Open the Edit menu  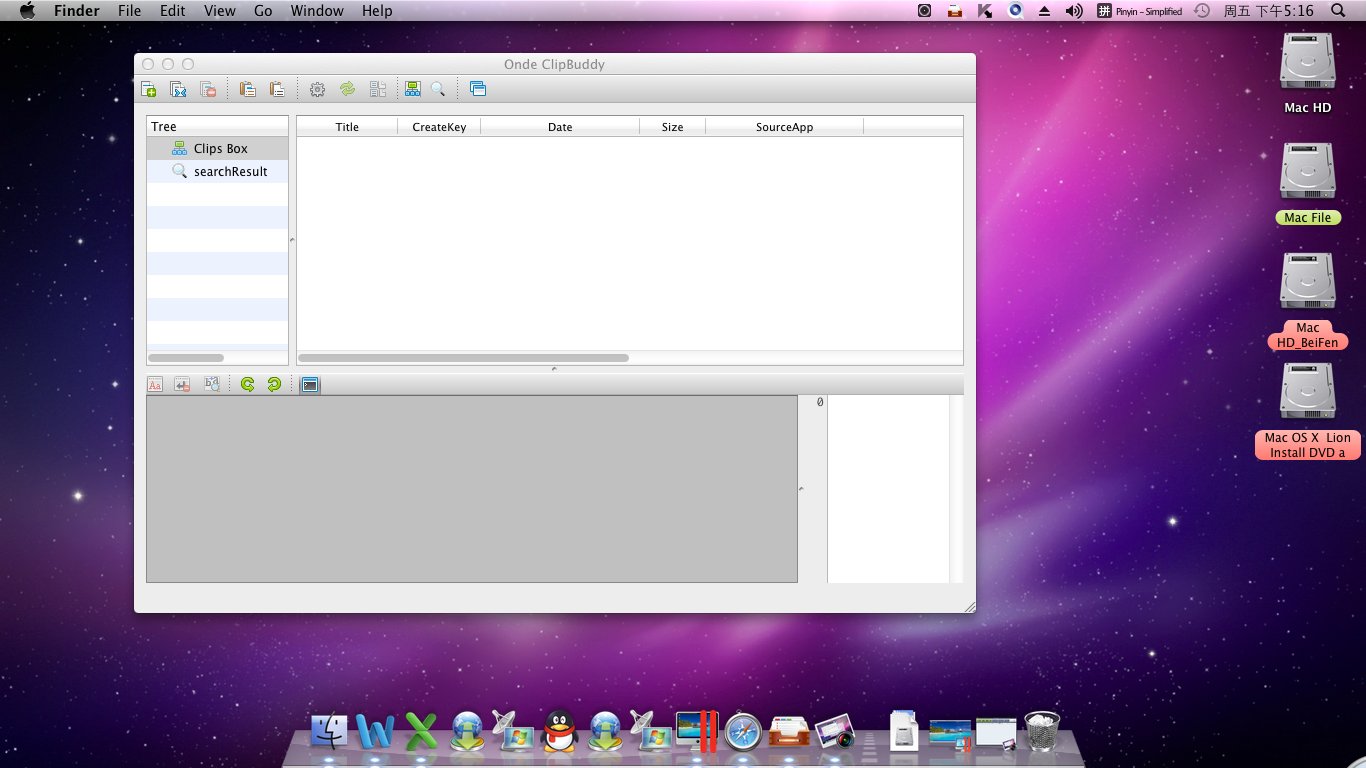[173, 11]
